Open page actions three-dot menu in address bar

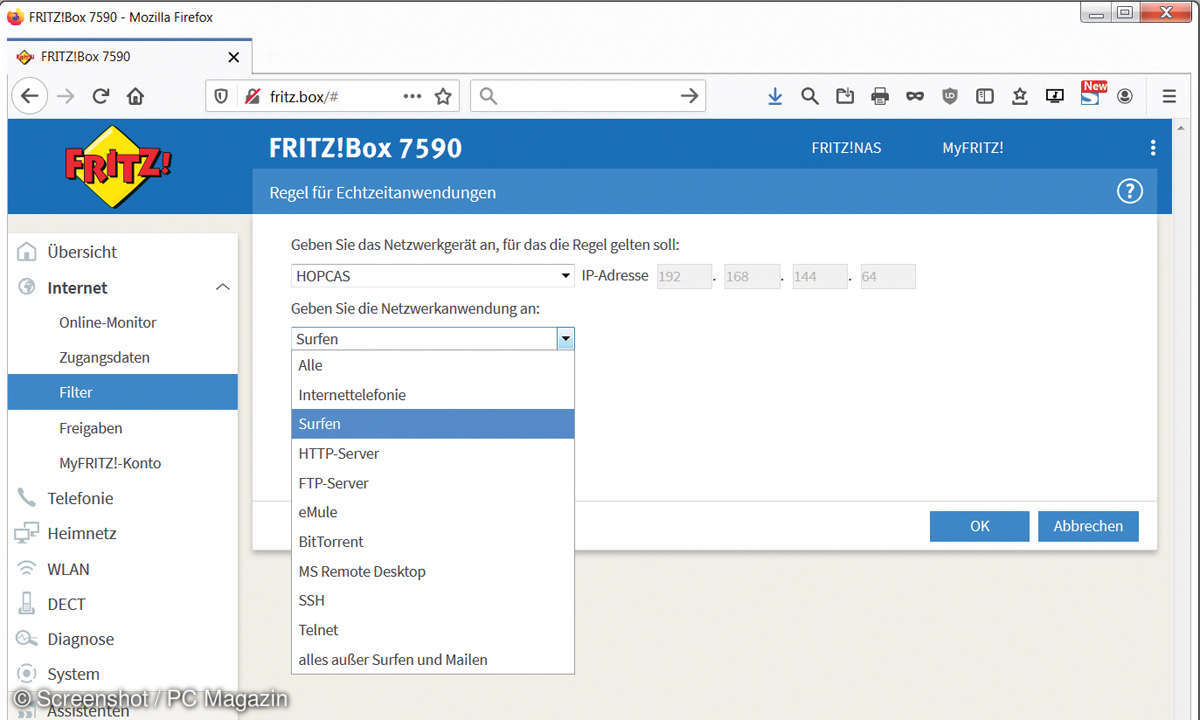tap(412, 96)
